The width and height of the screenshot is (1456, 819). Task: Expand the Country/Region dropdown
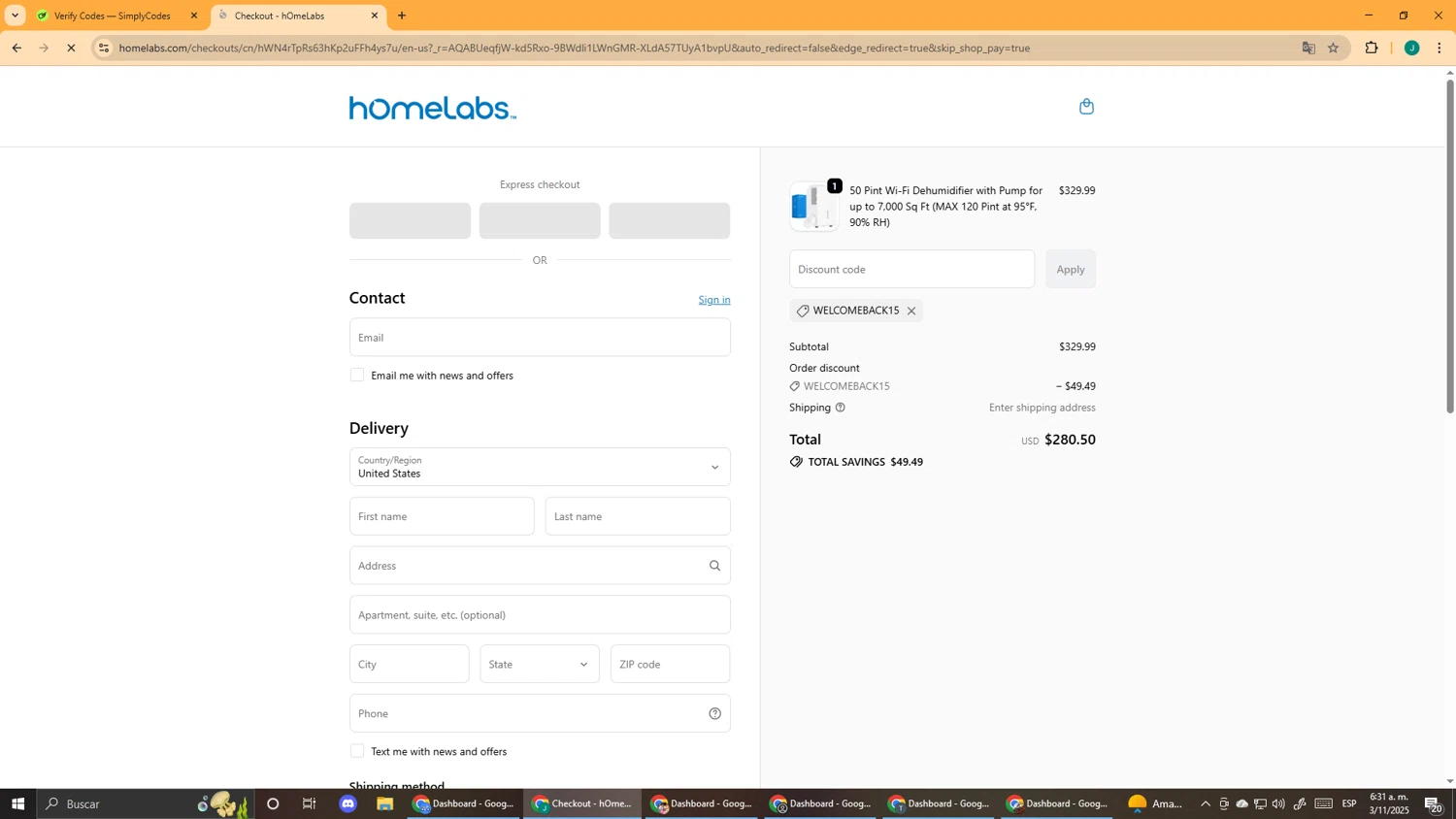(540, 467)
